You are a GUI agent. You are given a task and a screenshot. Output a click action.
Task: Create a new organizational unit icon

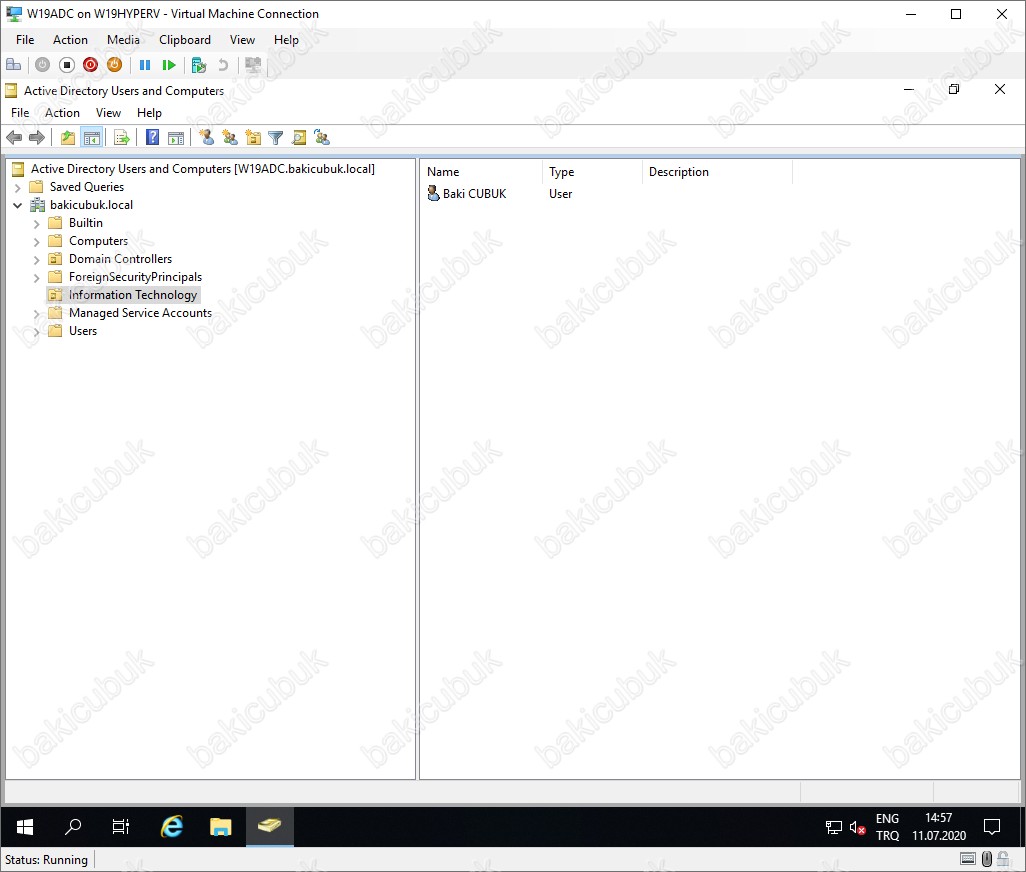coord(253,137)
